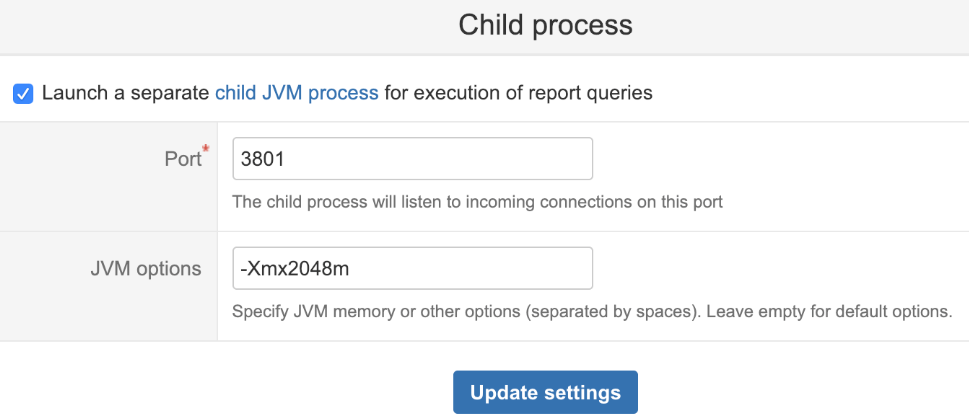Click the Update settings button

coord(545,392)
